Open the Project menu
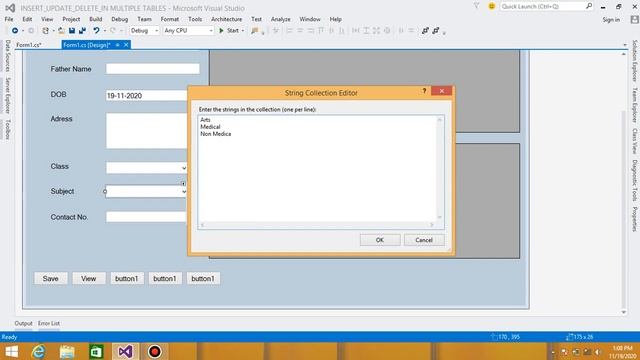This screenshot has width=640, height=360. click(71, 19)
